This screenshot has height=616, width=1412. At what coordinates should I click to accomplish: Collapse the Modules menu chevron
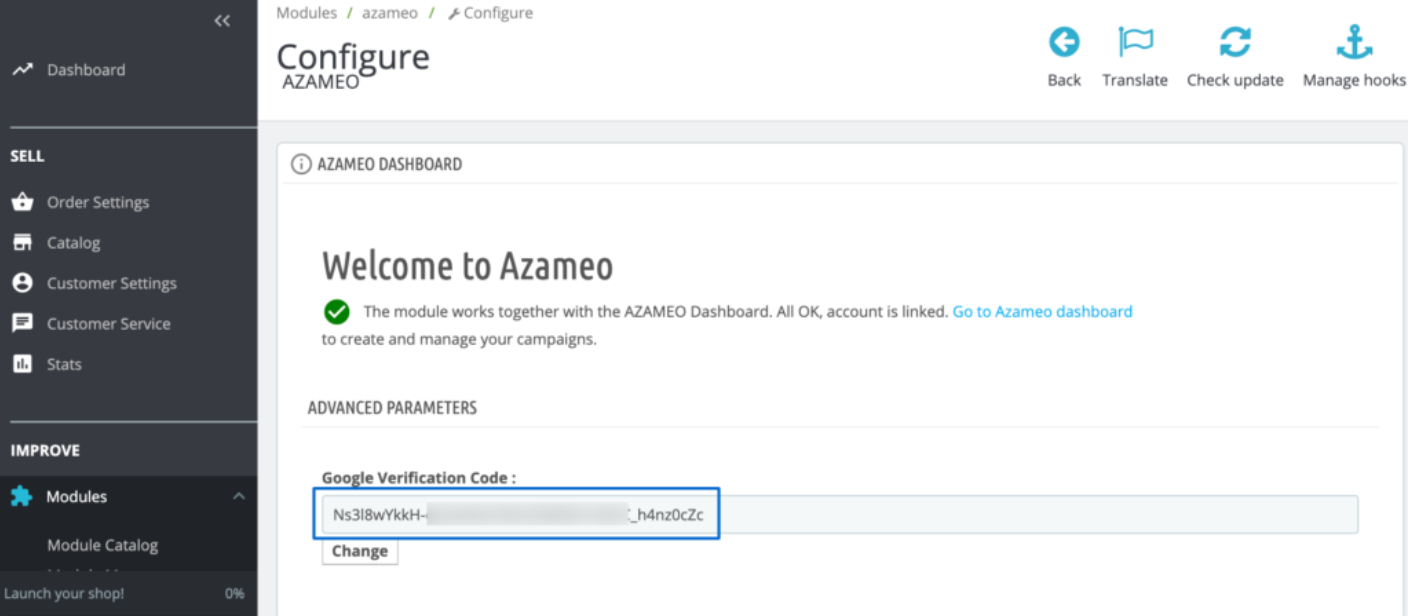point(238,497)
